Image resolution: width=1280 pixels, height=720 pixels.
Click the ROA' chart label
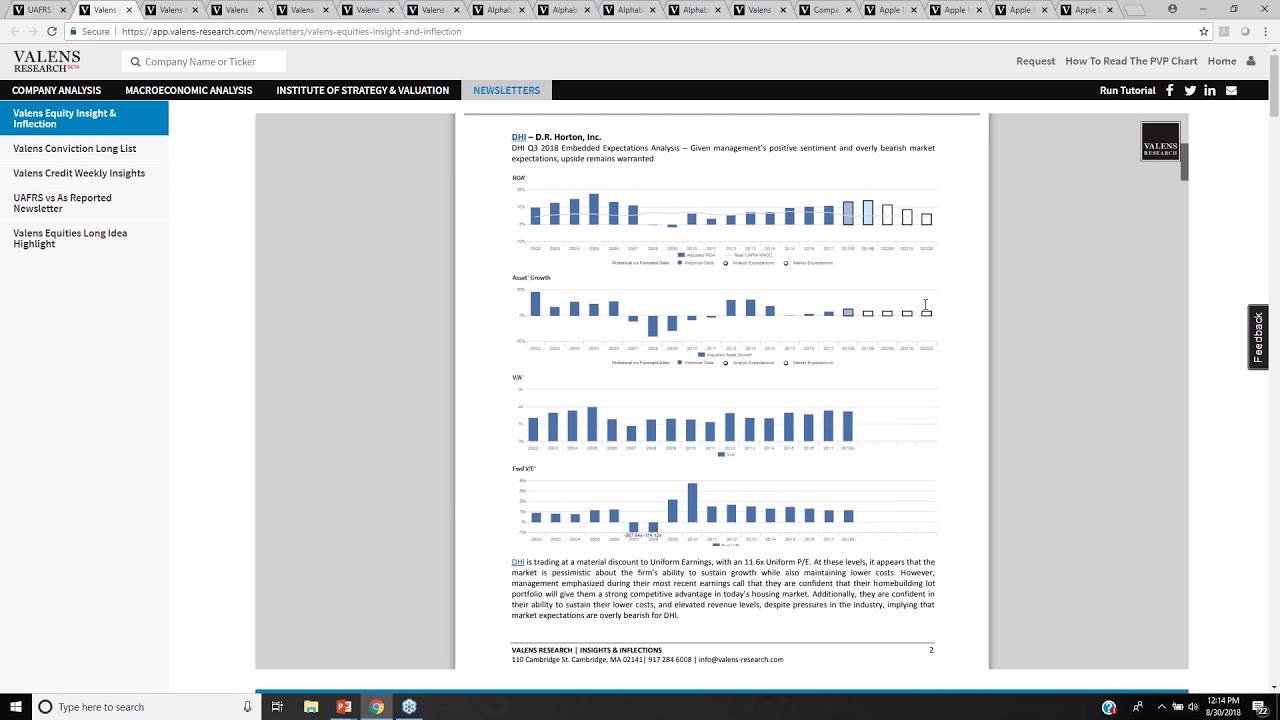pos(518,178)
